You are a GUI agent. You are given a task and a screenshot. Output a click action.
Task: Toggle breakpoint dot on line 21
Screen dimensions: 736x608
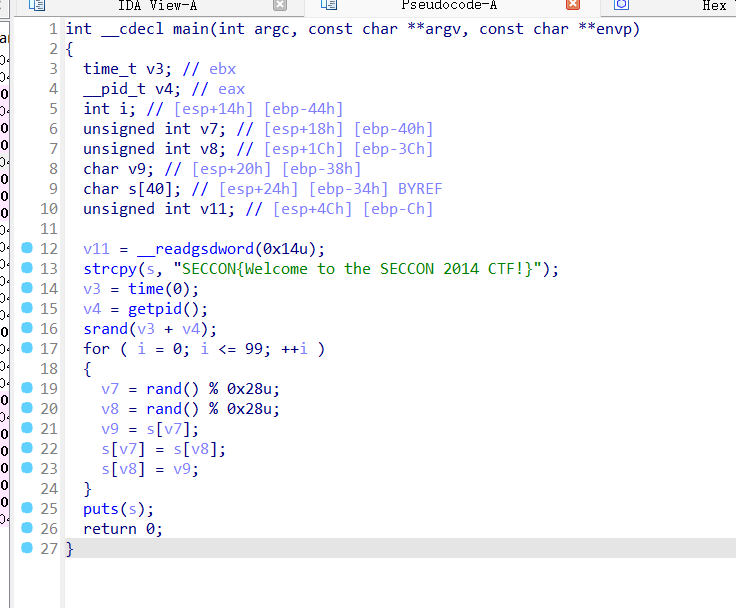(27, 428)
